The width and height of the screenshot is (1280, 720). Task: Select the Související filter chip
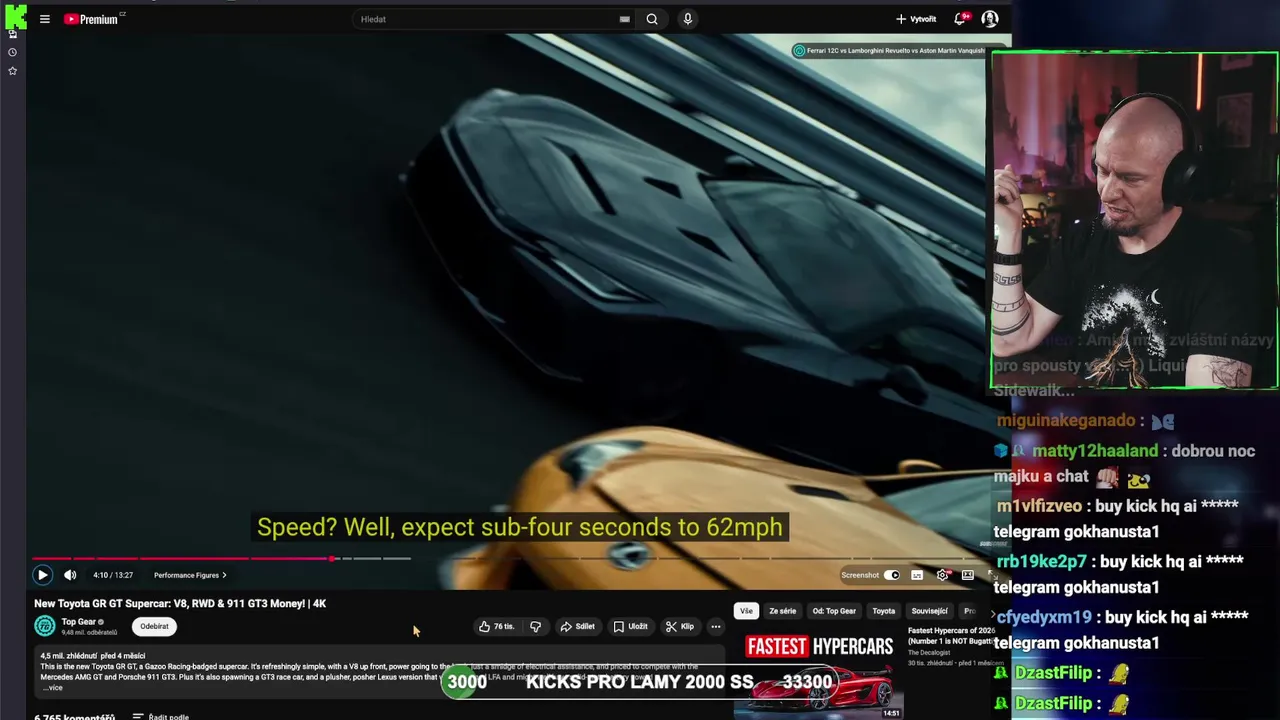[929, 611]
